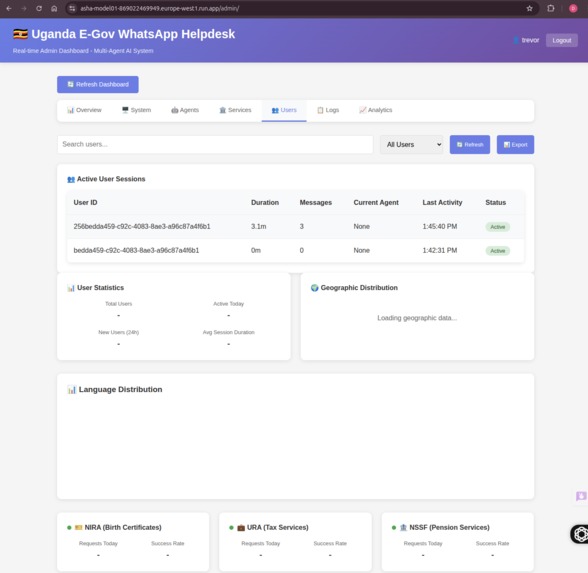
Task: Click the URA briefcase icon
Action: (x=241, y=528)
